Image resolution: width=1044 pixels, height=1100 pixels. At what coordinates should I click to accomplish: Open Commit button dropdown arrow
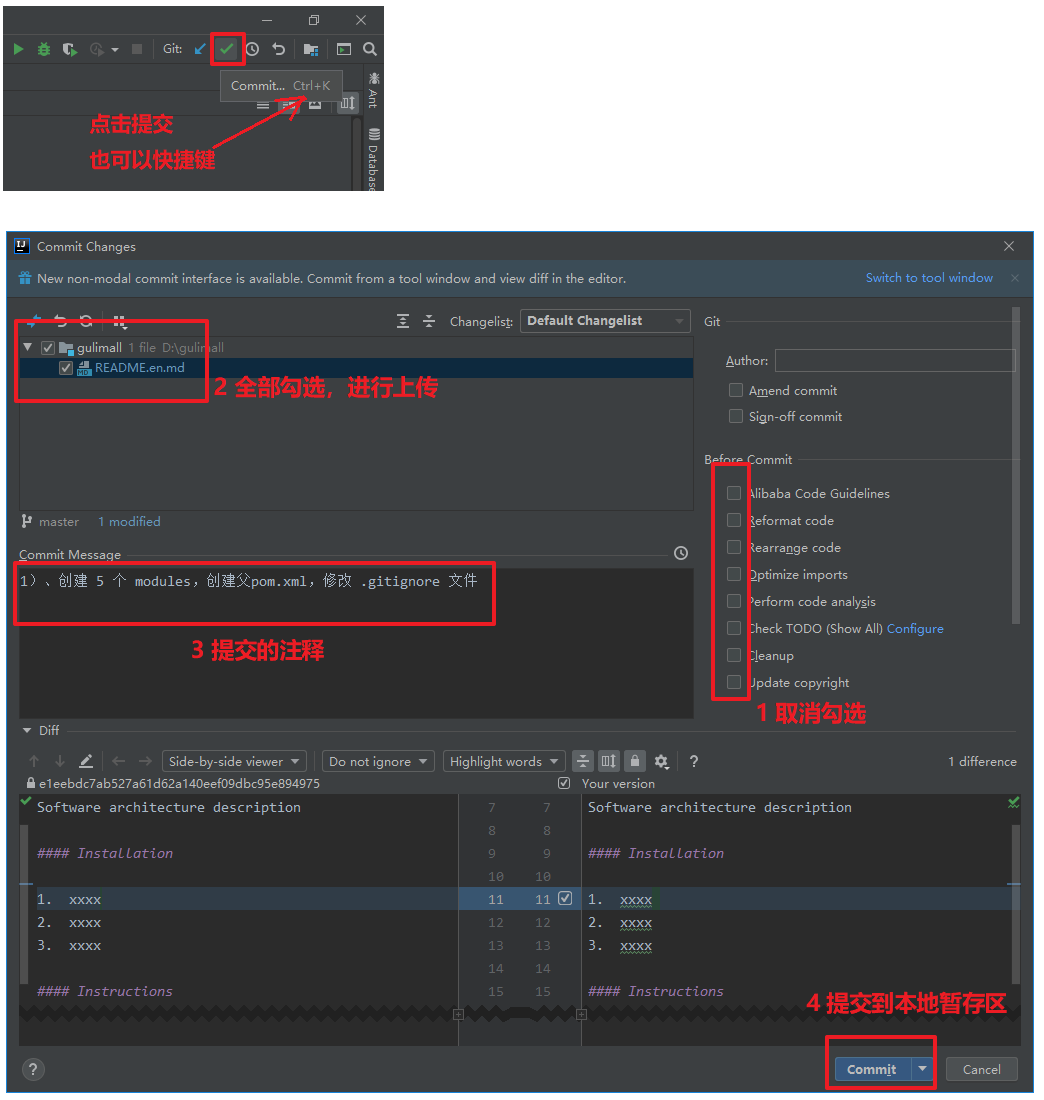coord(923,1069)
